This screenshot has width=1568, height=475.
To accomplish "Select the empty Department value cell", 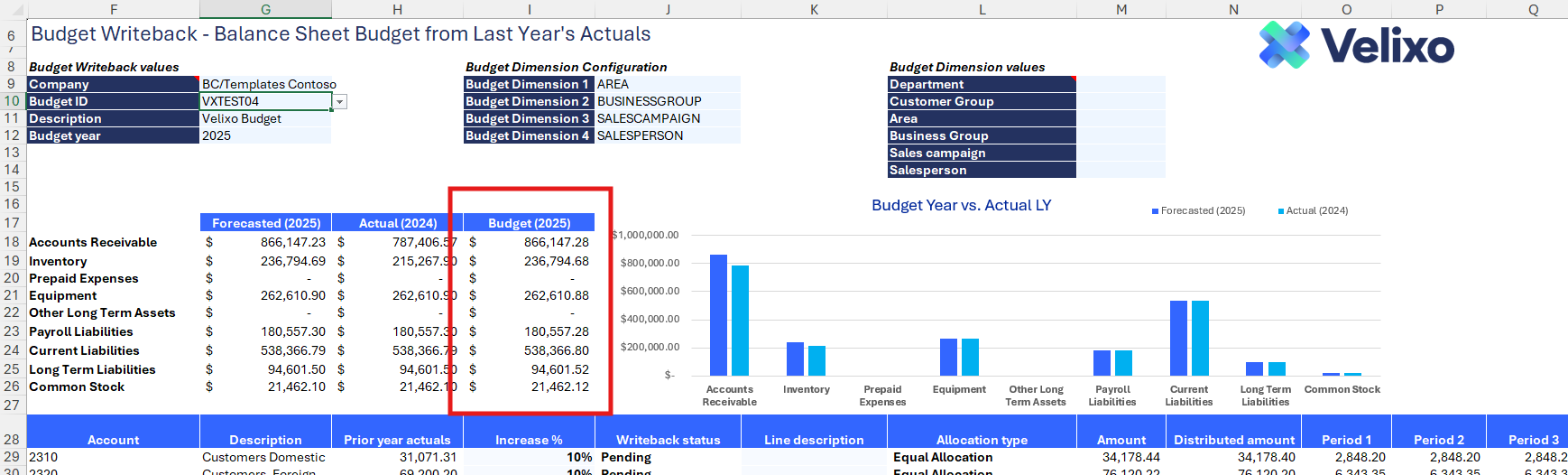I will (x=1121, y=84).
